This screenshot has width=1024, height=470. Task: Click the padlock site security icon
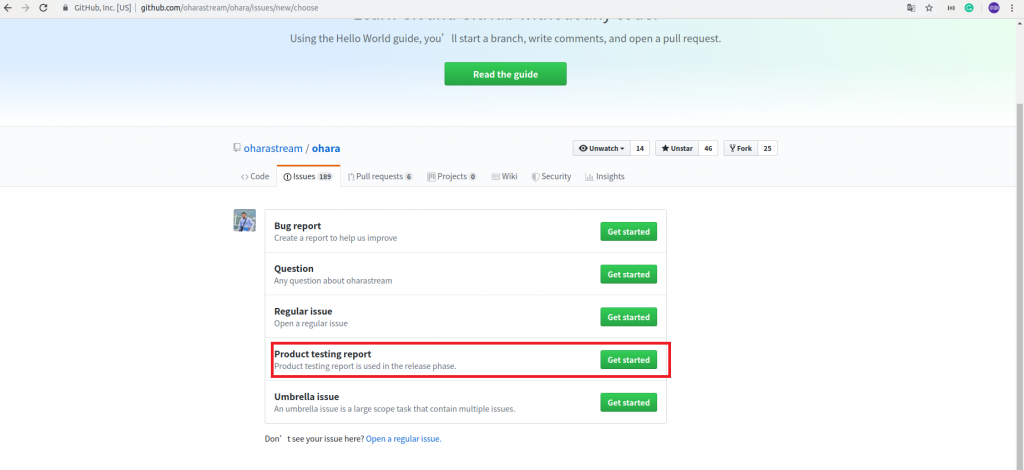pos(65,8)
